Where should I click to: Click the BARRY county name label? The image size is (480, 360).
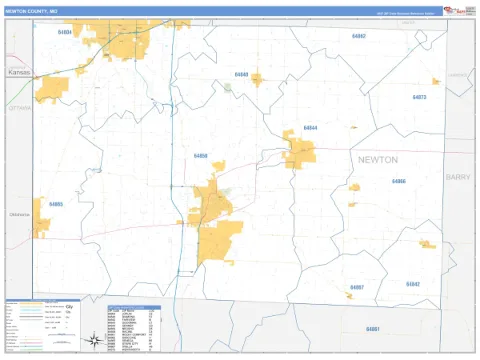[458, 177]
